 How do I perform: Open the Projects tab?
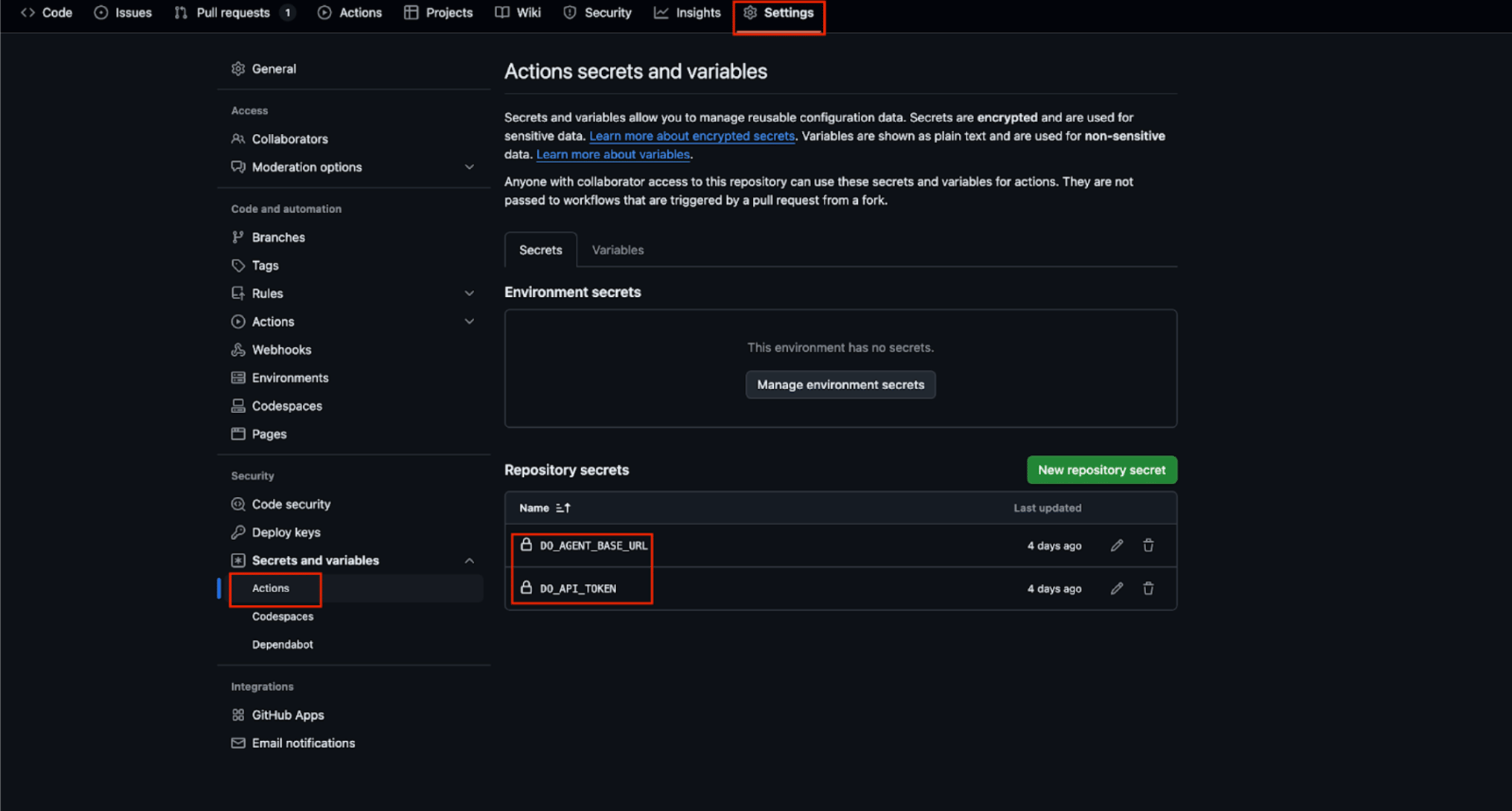pyautogui.click(x=438, y=13)
